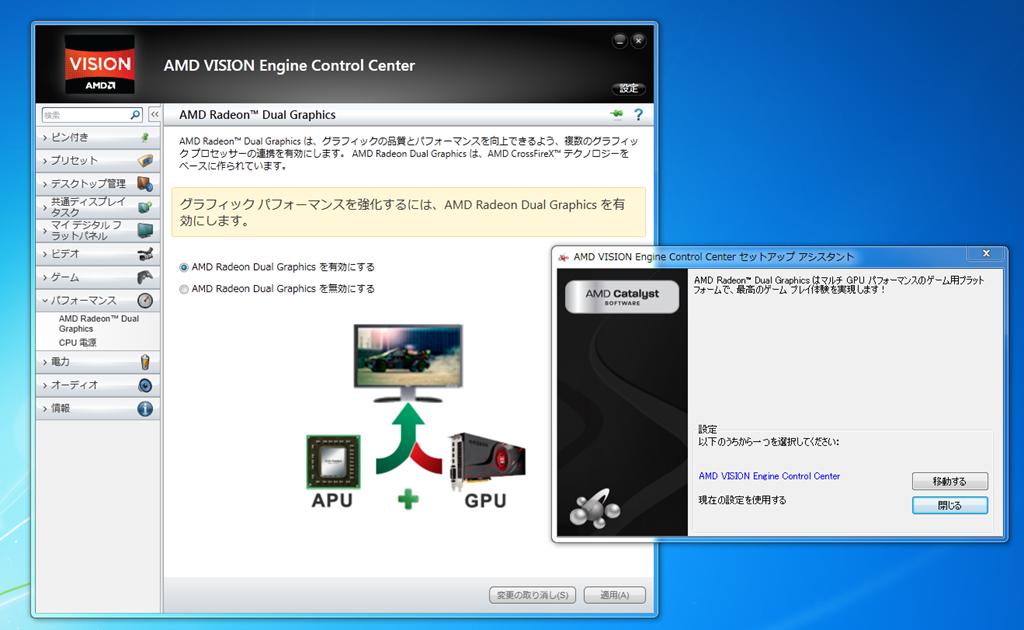Expand the ピン付き chevron
The height and width of the screenshot is (630, 1024).
click(45, 138)
